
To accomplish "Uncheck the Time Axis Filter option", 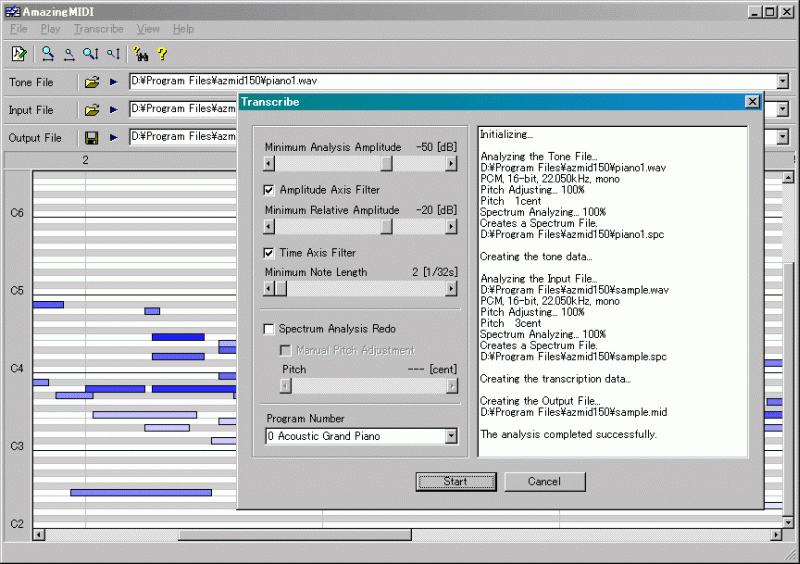I will (x=268, y=253).
